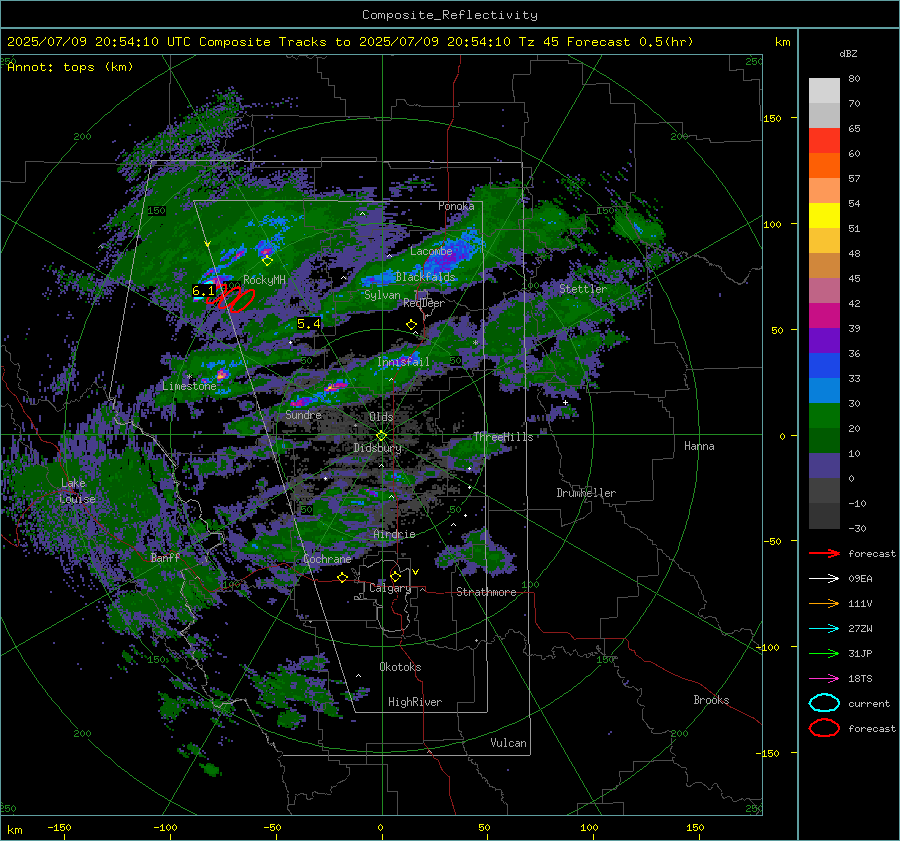Pick the purple 36–39 dBZ color swatch
Image resolution: width=900 pixels, height=841 pixels.
pyautogui.click(x=824, y=341)
